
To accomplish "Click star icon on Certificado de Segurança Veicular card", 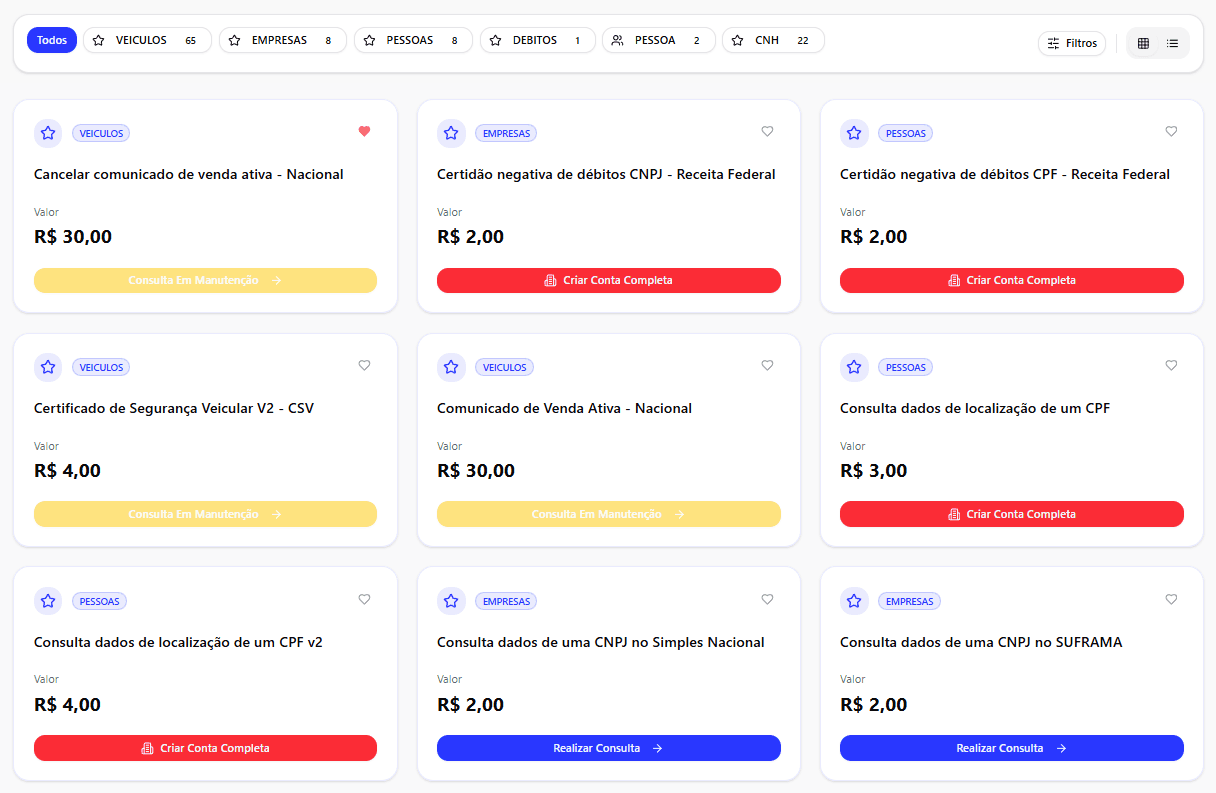I will [48, 367].
